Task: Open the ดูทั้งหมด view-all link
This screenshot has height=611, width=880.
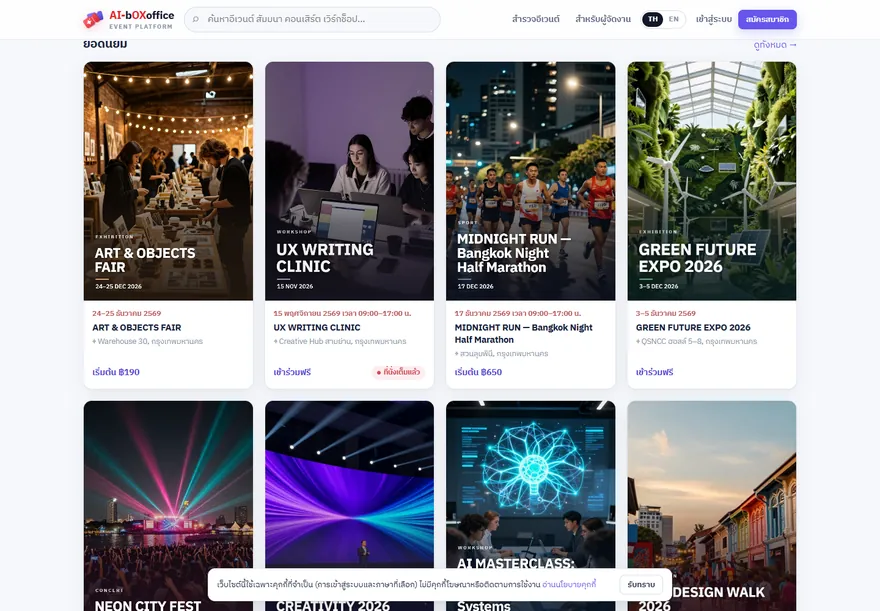Action: (775, 45)
